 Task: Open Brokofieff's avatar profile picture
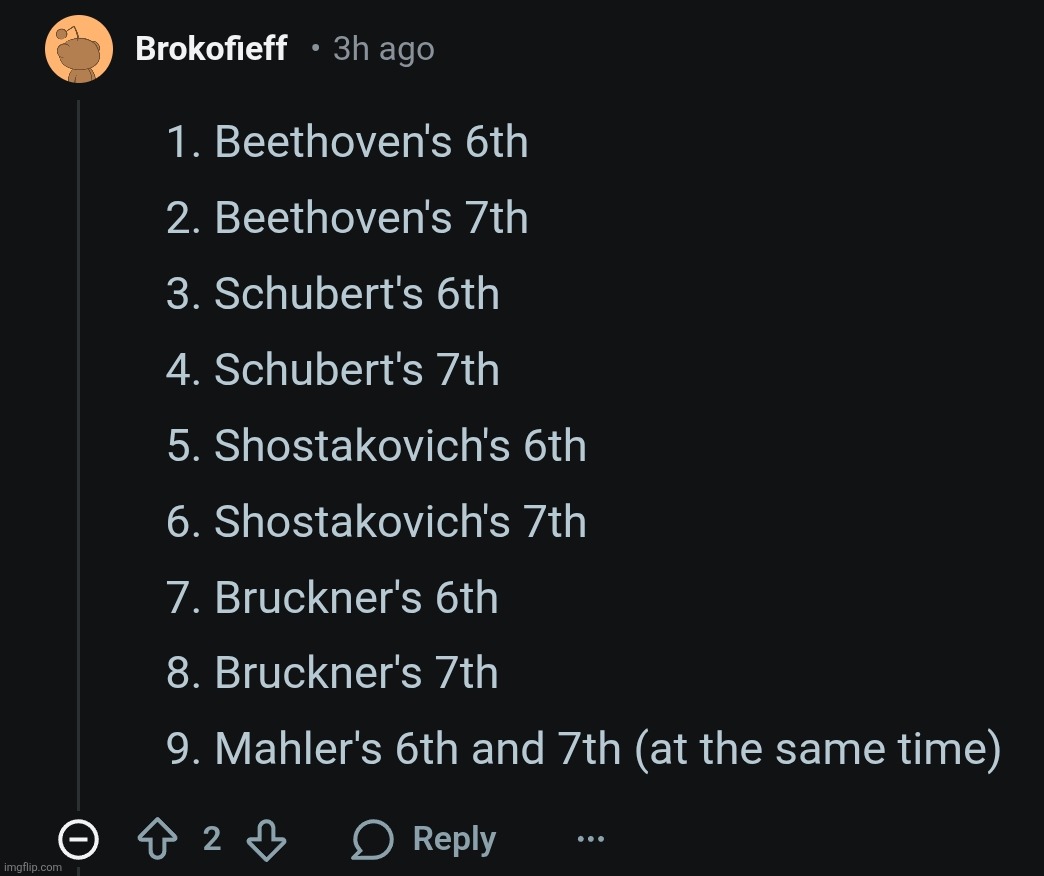point(78,50)
